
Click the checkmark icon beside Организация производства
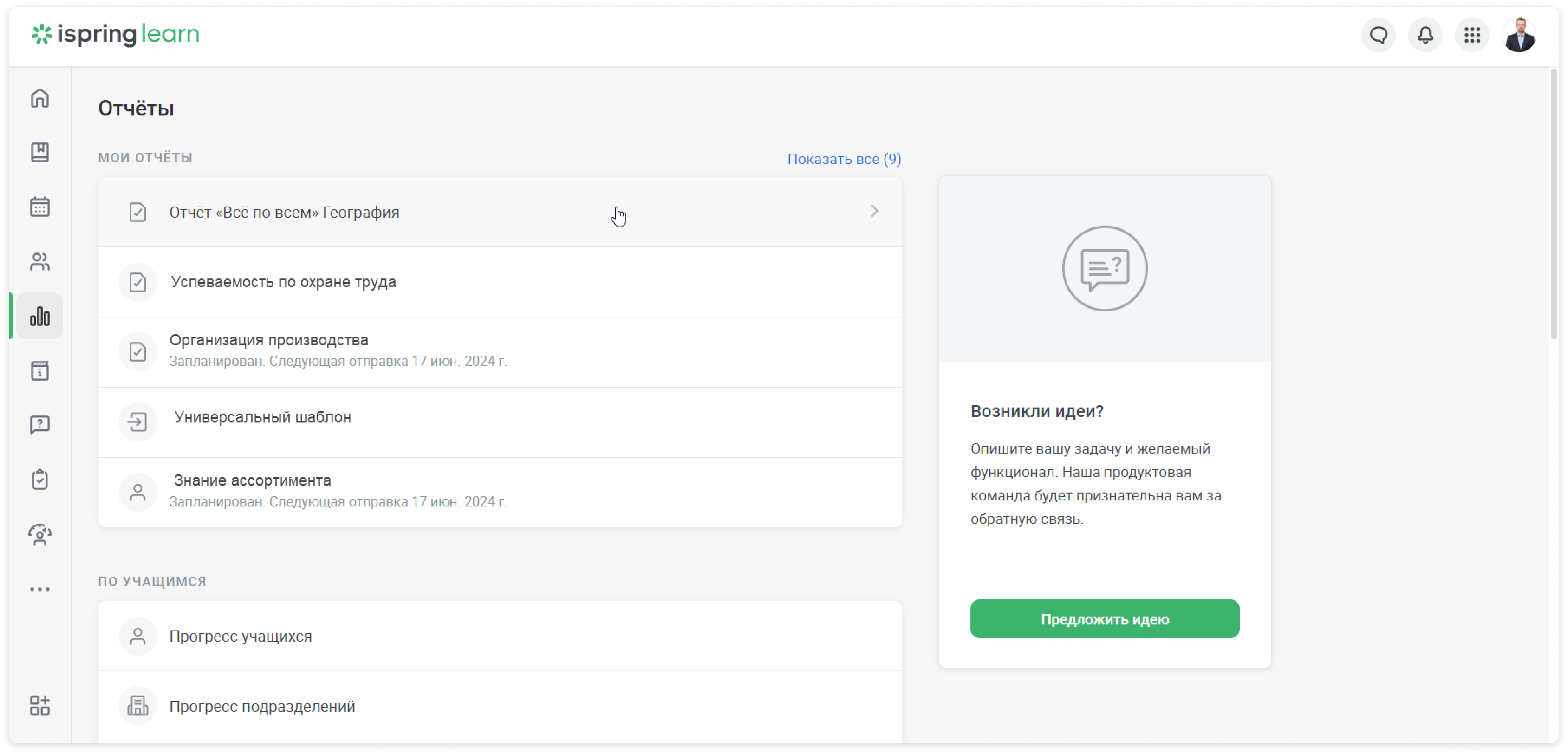coord(138,352)
